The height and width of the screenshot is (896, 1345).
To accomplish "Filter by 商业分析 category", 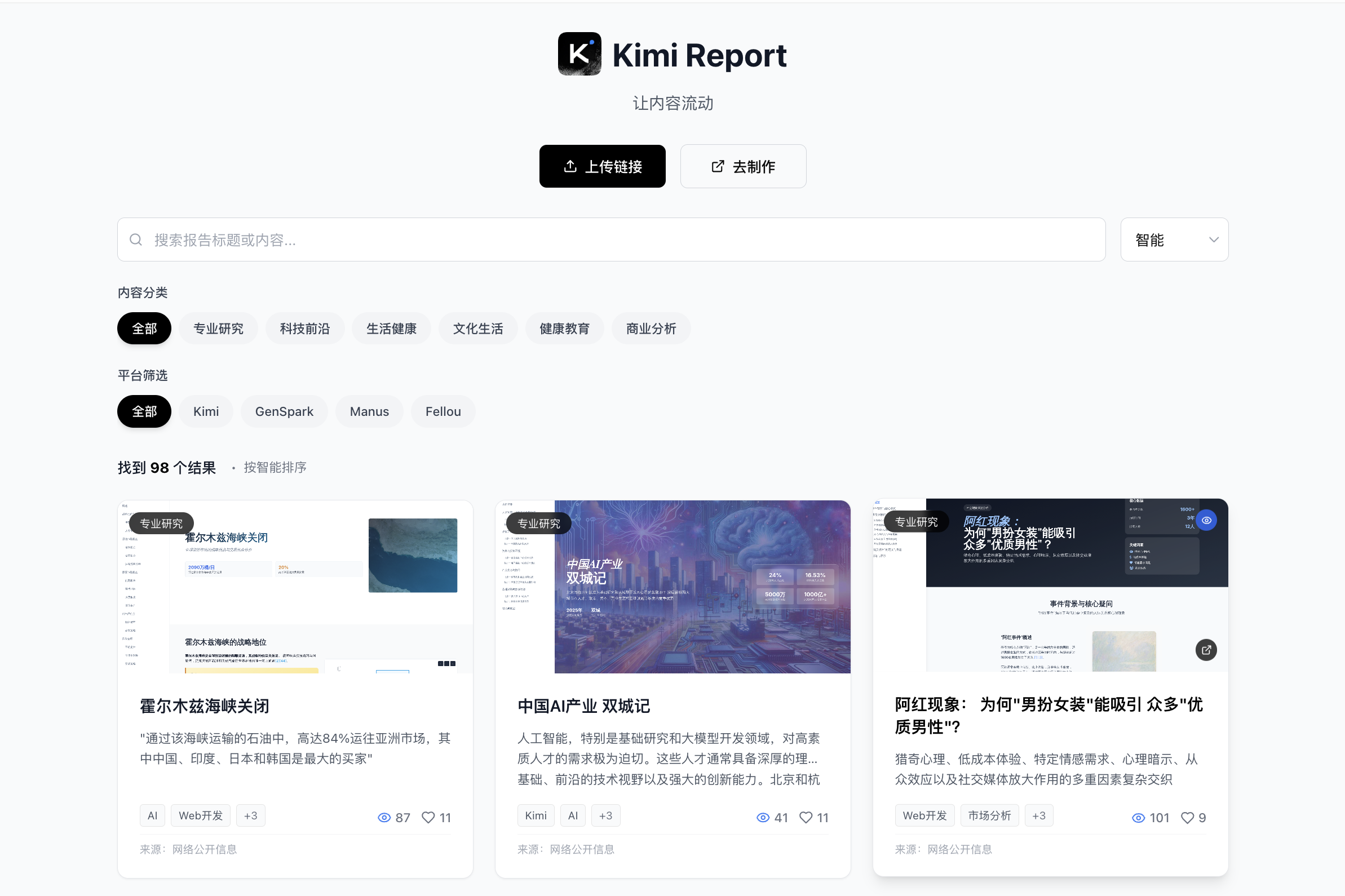I will tap(651, 329).
